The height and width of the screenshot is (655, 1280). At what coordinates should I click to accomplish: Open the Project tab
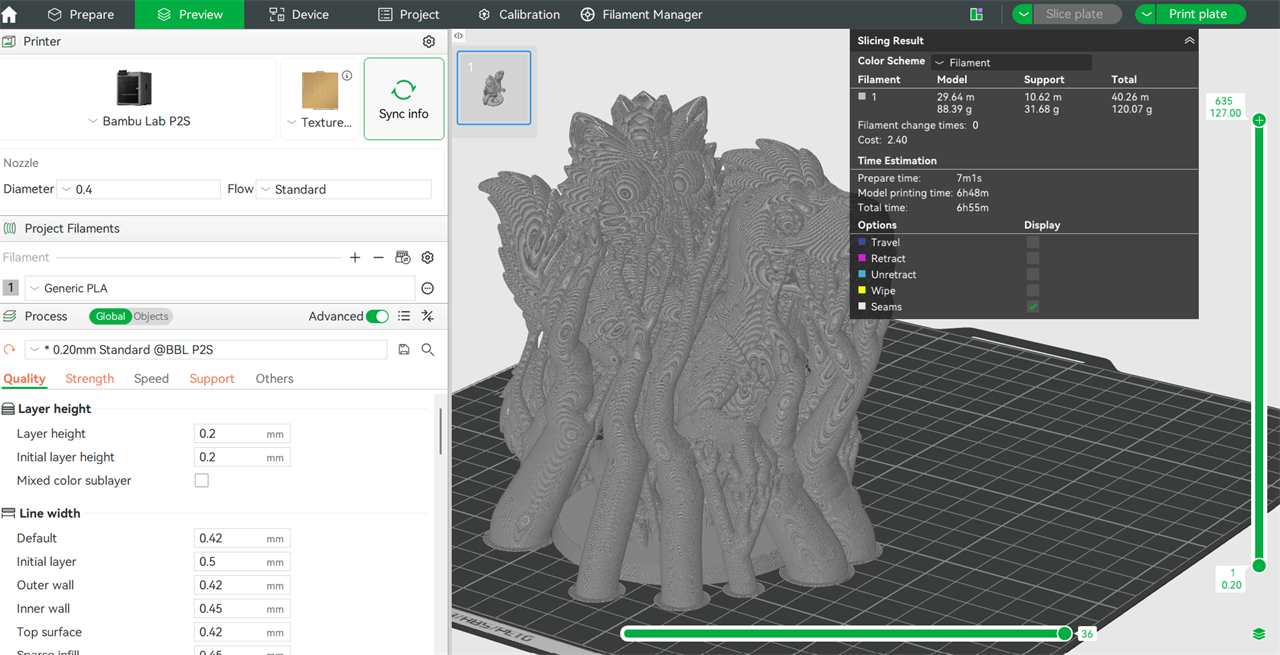[x=408, y=14]
